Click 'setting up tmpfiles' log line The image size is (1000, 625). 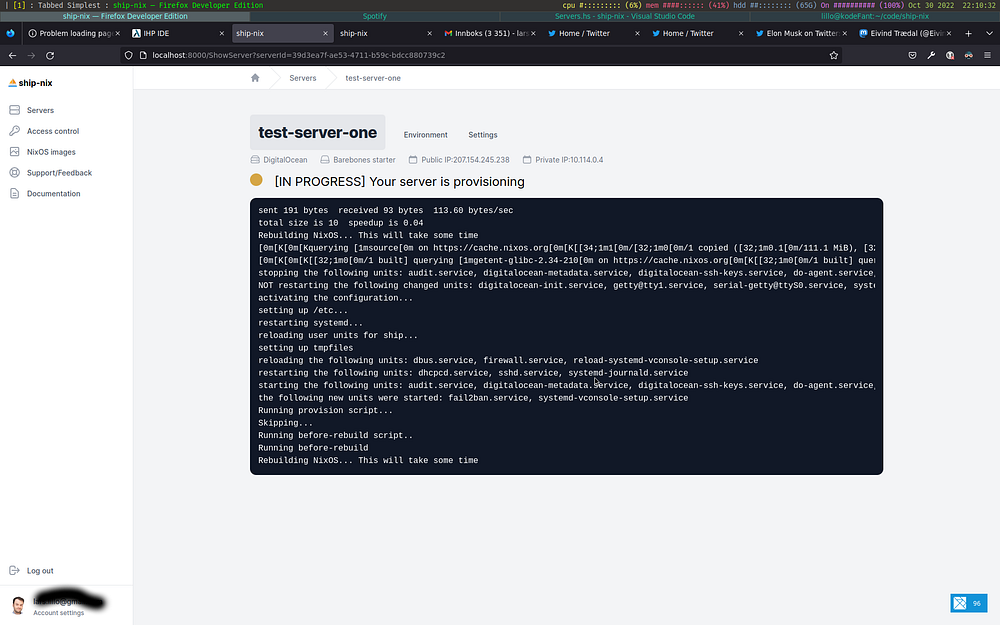pos(305,348)
